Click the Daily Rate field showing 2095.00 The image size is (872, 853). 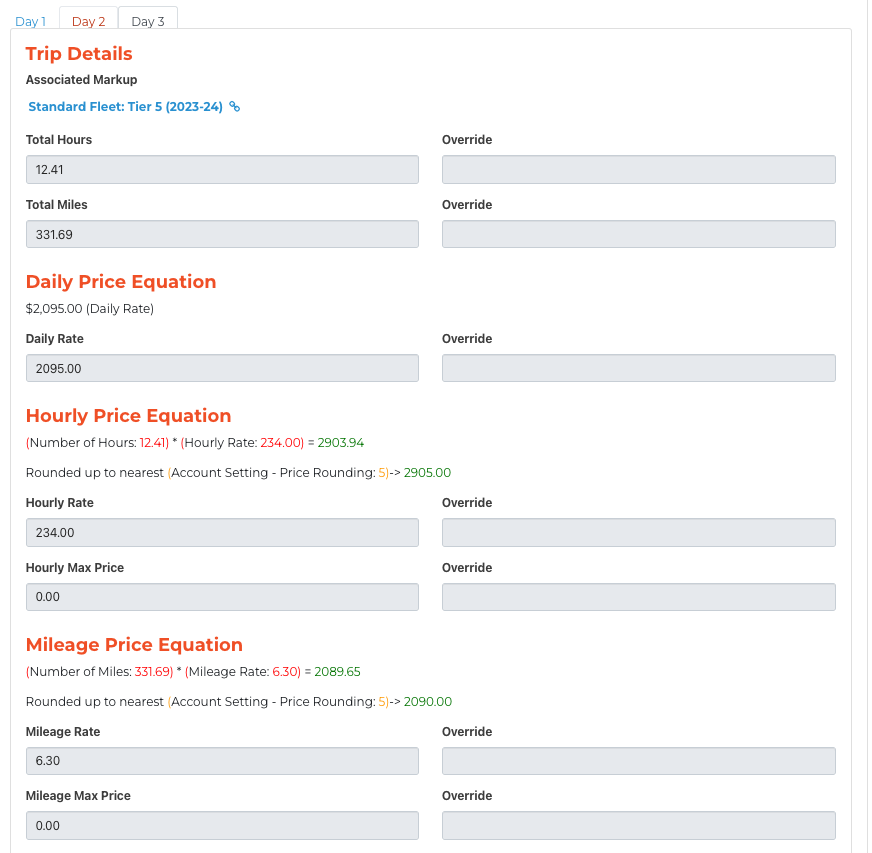(x=222, y=368)
